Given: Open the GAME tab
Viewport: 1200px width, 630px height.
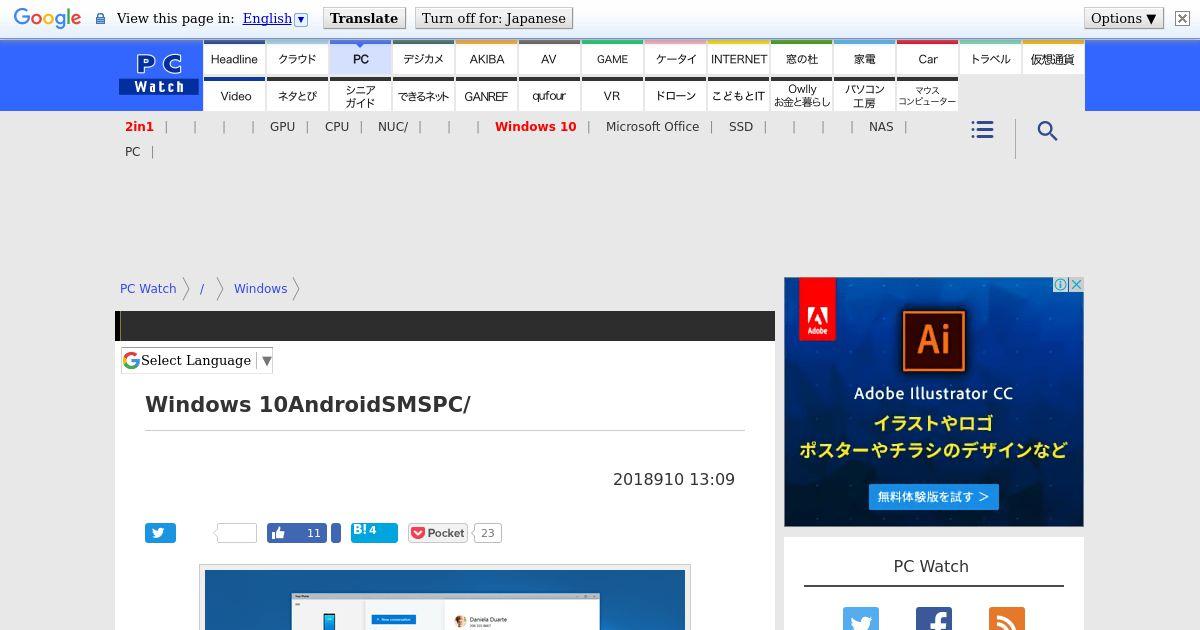Looking at the screenshot, I should pyautogui.click(x=612, y=59).
